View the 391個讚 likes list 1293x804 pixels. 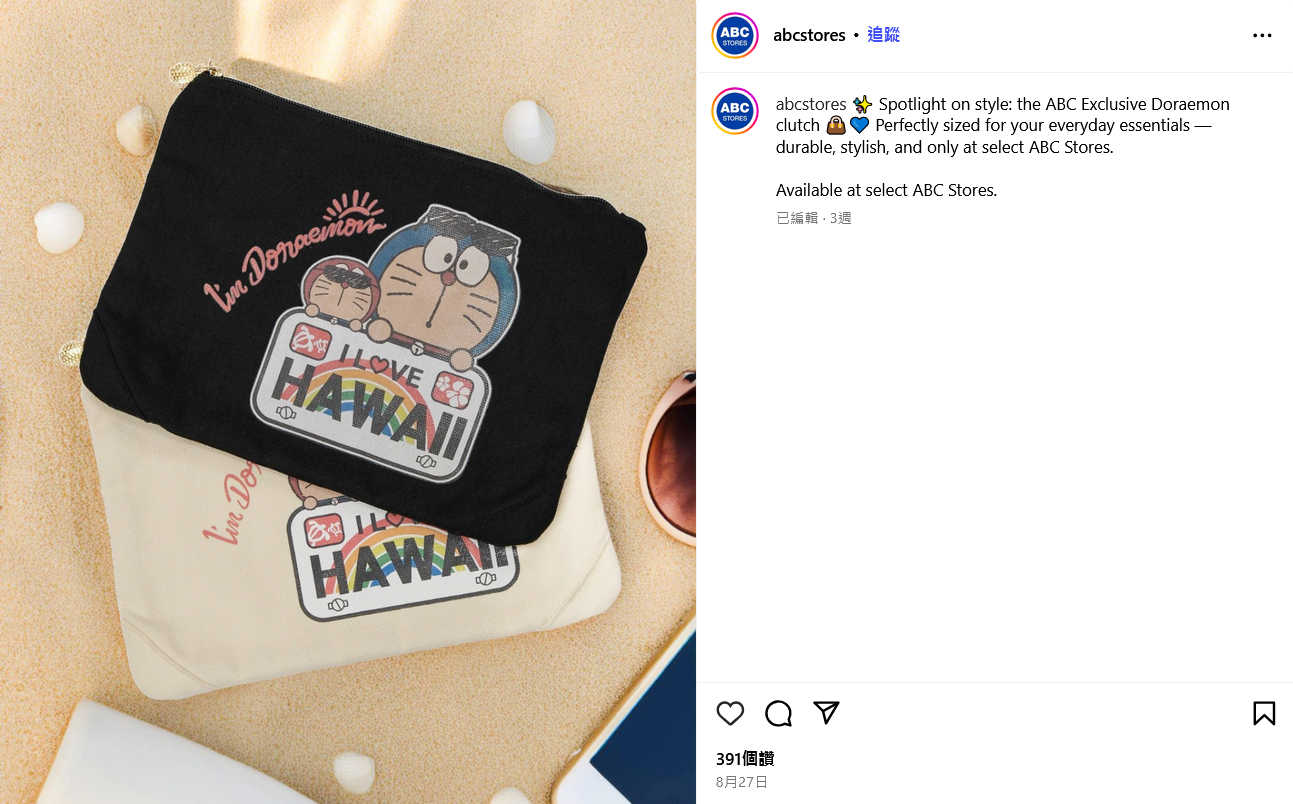[745, 759]
